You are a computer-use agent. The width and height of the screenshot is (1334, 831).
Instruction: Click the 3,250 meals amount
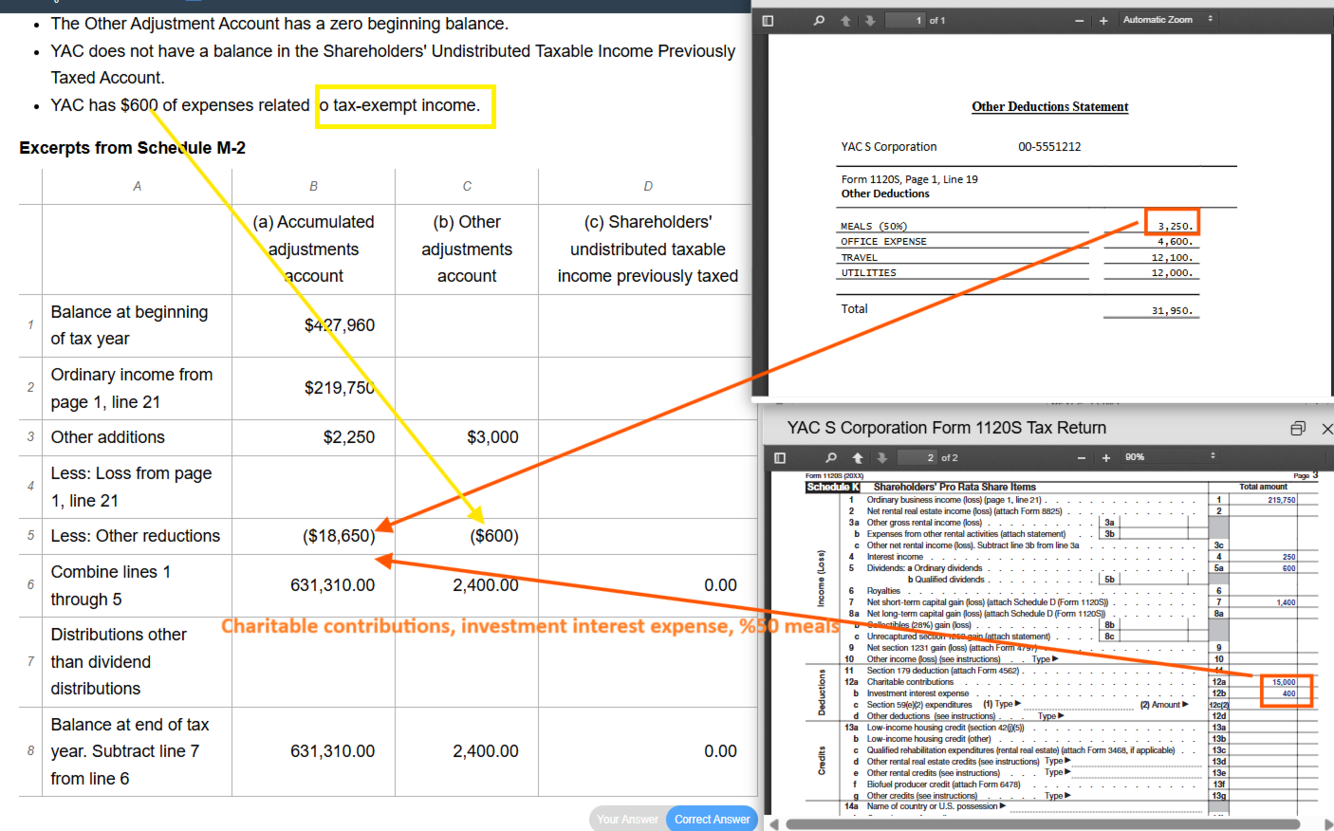[1175, 226]
